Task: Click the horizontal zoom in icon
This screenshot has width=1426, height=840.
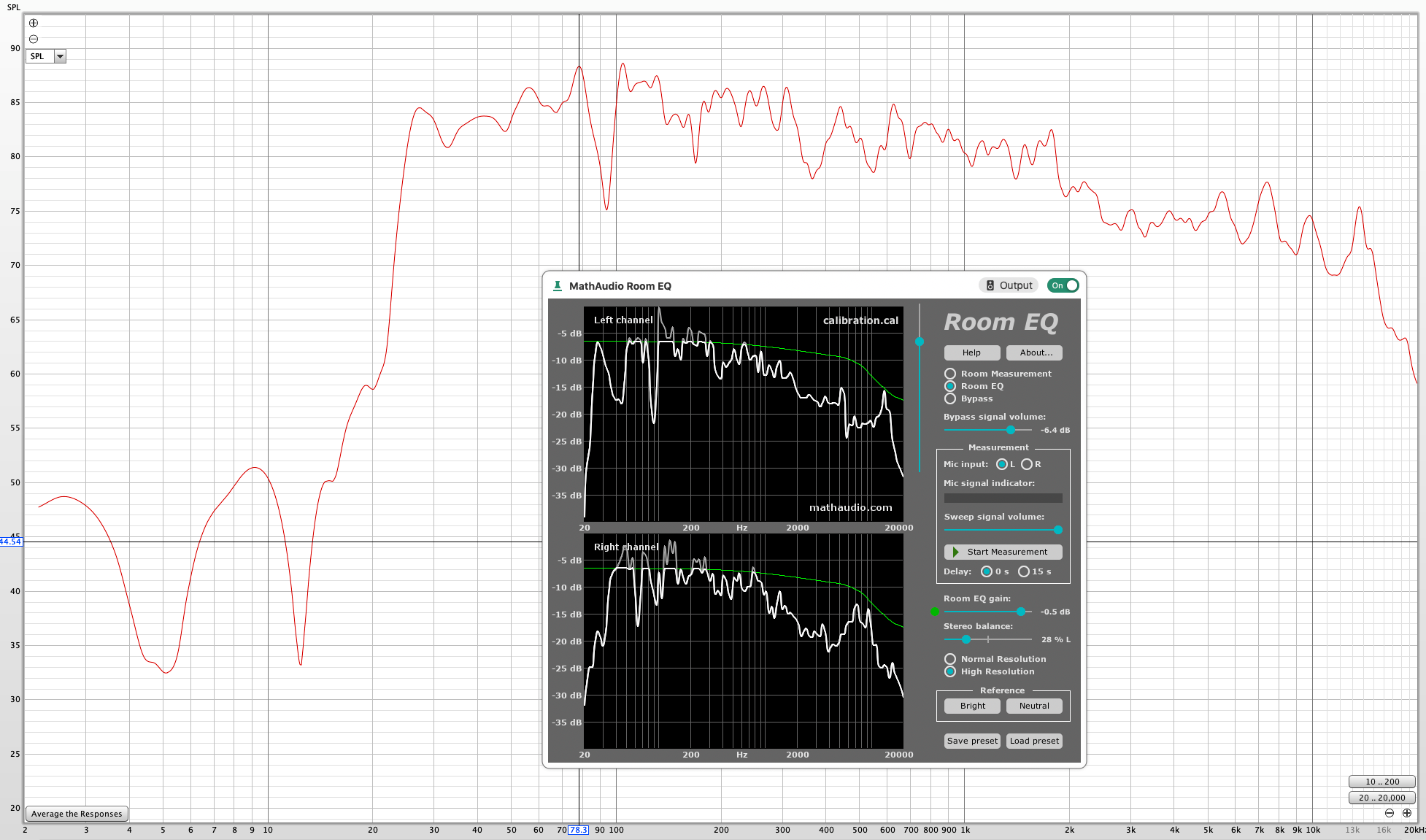Action: tap(1407, 813)
